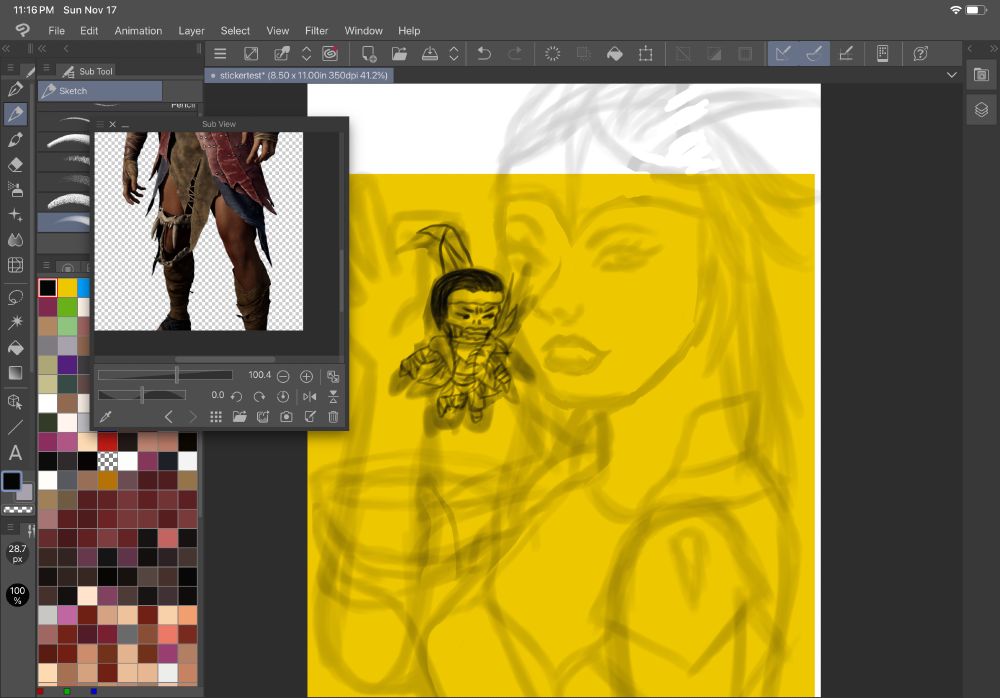This screenshot has height=698, width=1000.
Task: Toggle Sub View flip vertical
Action: 333,396
